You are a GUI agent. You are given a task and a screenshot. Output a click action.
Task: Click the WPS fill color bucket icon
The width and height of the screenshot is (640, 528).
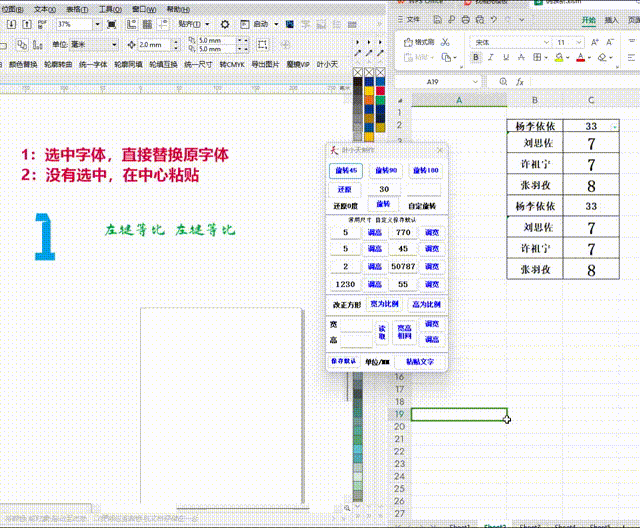[559, 58]
